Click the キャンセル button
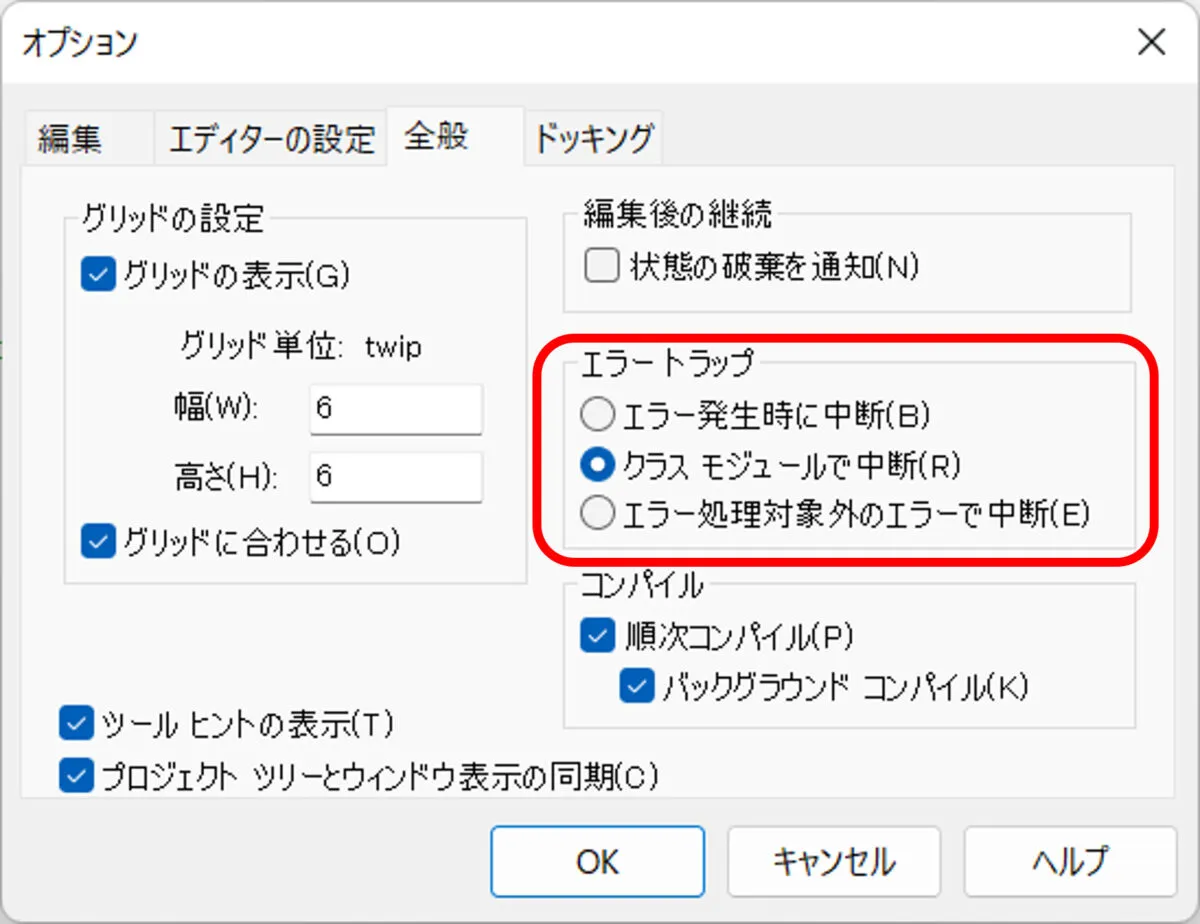Screen dimensions: 1200x924 click(833, 861)
